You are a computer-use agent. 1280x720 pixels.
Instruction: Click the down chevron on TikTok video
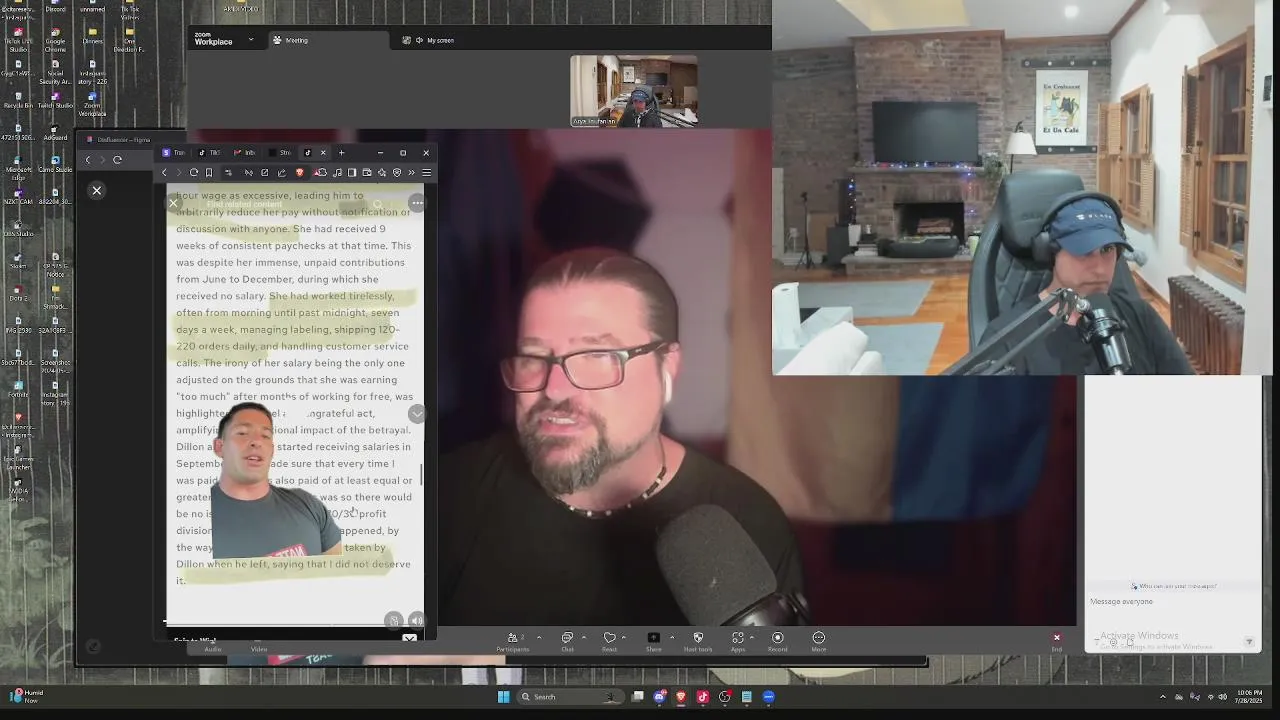tap(417, 414)
